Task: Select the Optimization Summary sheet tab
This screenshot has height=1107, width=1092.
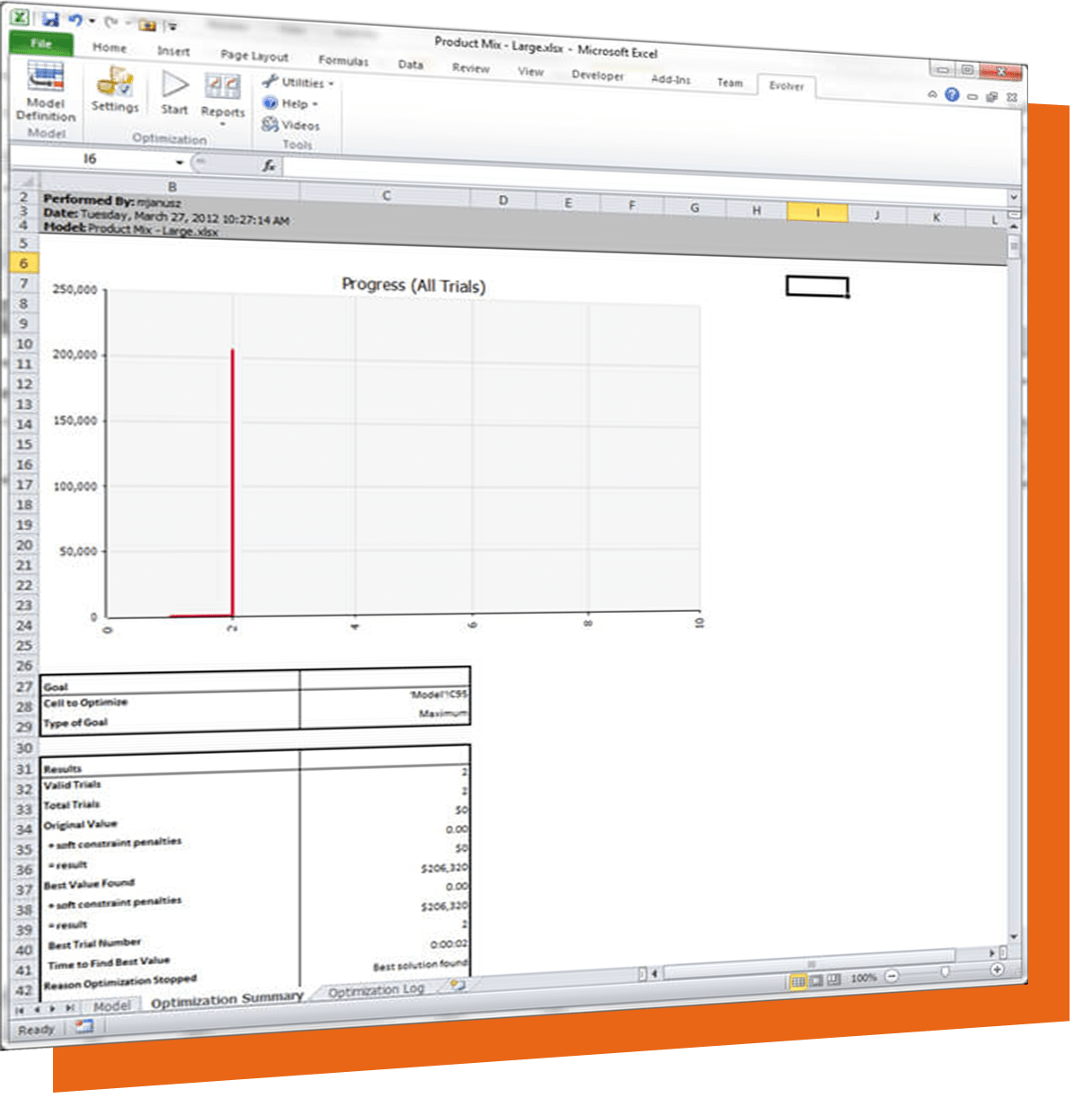Action: click(x=226, y=1000)
